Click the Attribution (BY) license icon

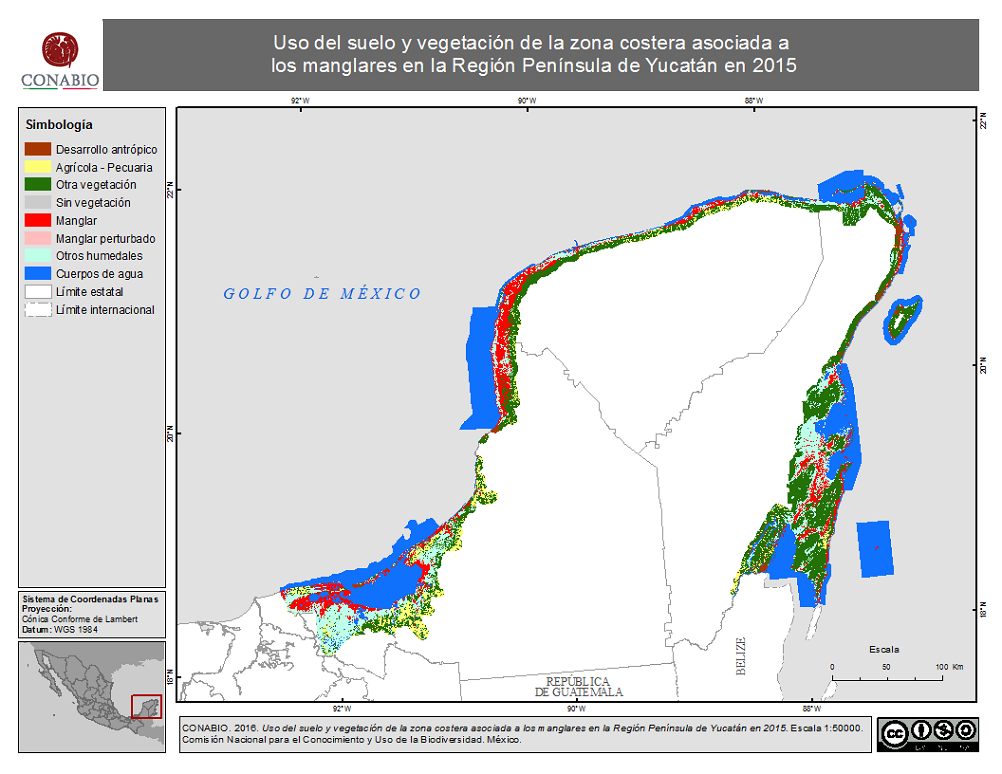(920, 731)
